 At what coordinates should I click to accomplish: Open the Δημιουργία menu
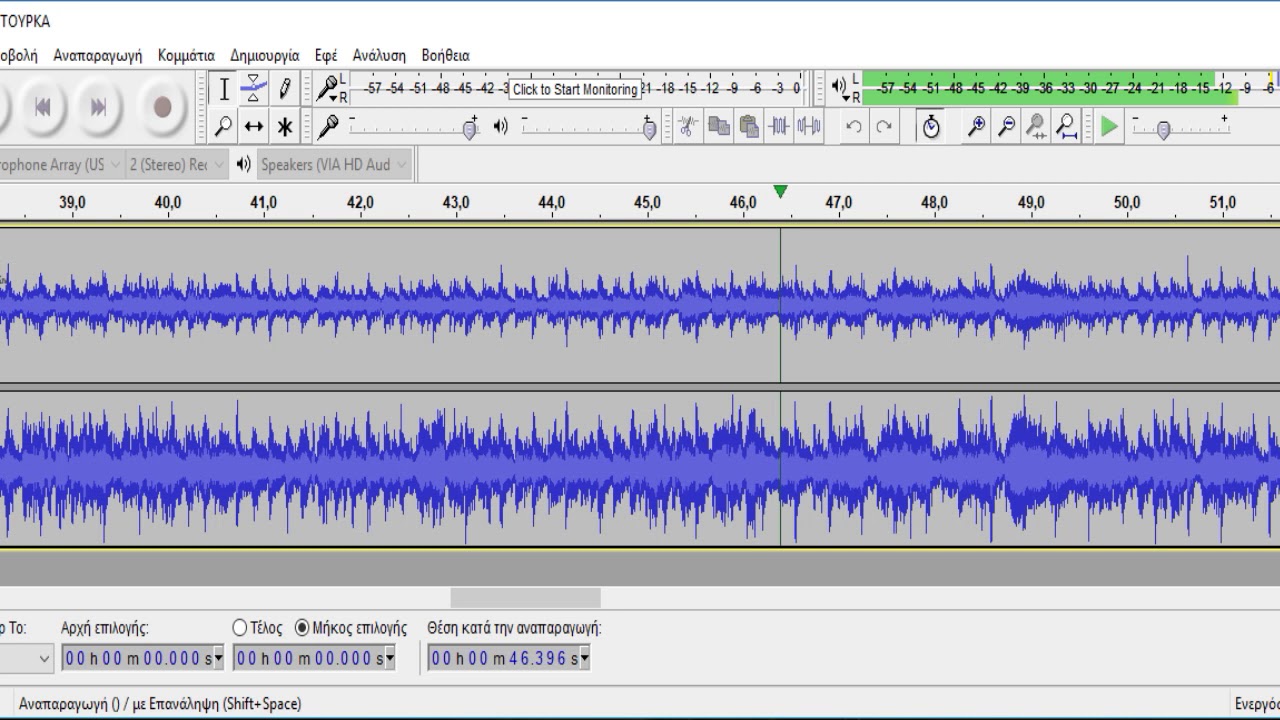[x=264, y=55]
